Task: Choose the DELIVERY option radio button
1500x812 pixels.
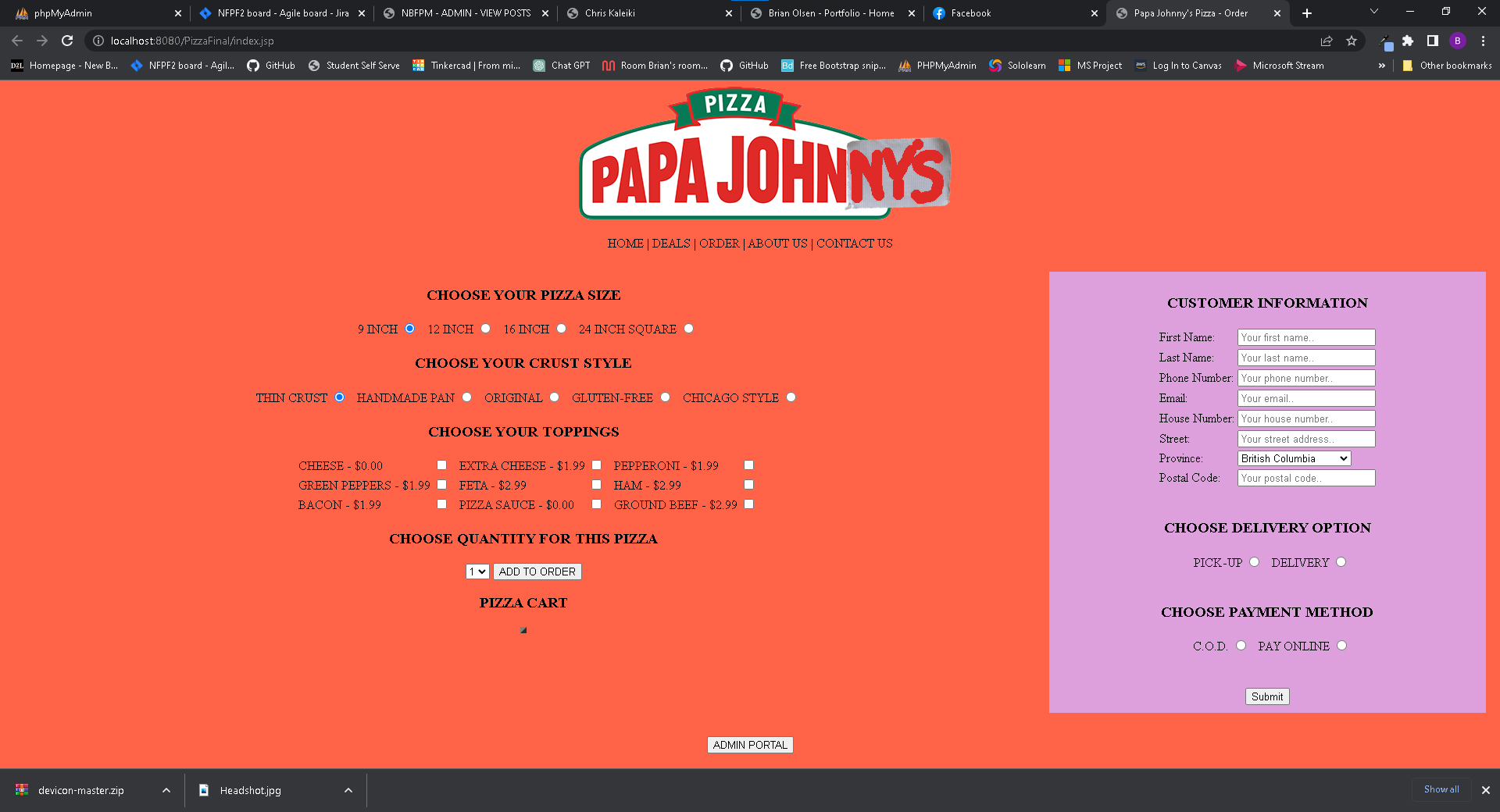Action: (x=1341, y=562)
